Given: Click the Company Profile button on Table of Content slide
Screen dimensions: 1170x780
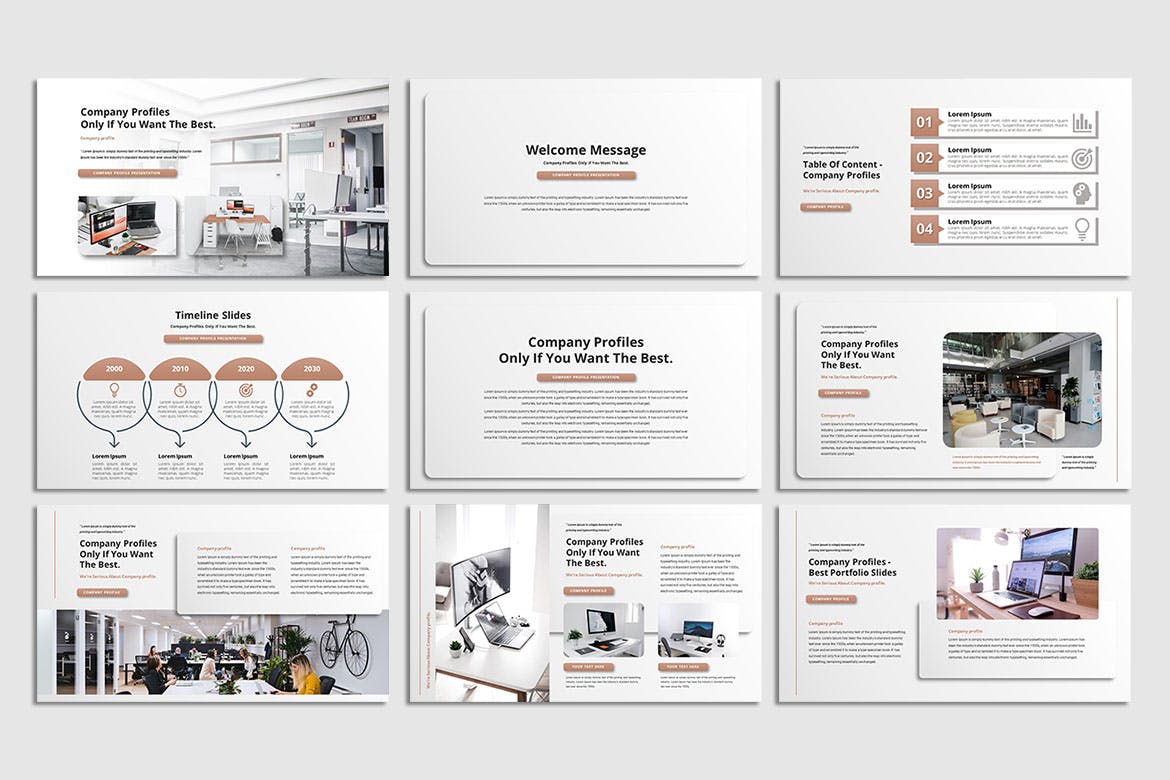Looking at the screenshot, I should pos(826,206).
